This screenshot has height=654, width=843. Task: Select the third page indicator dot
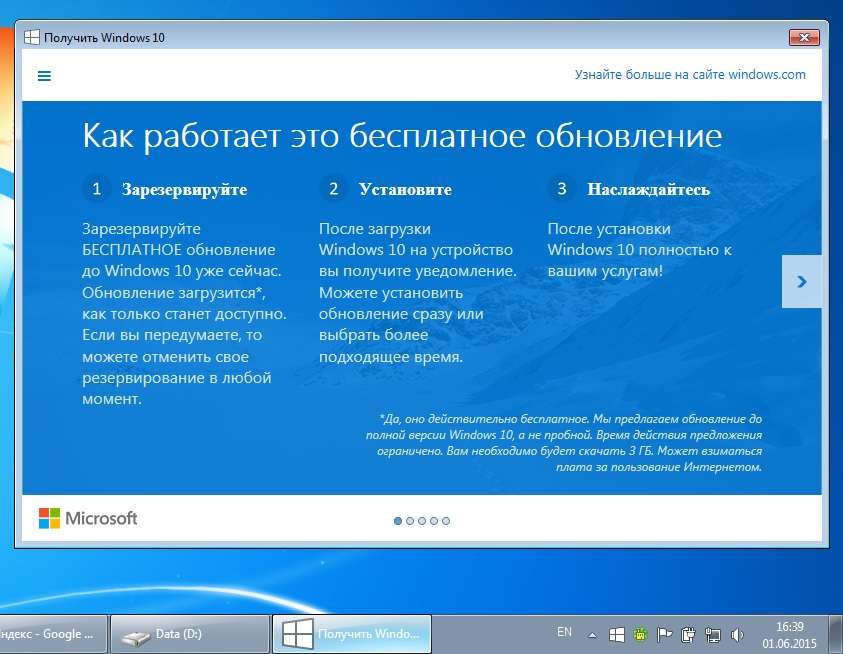[422, 521]
